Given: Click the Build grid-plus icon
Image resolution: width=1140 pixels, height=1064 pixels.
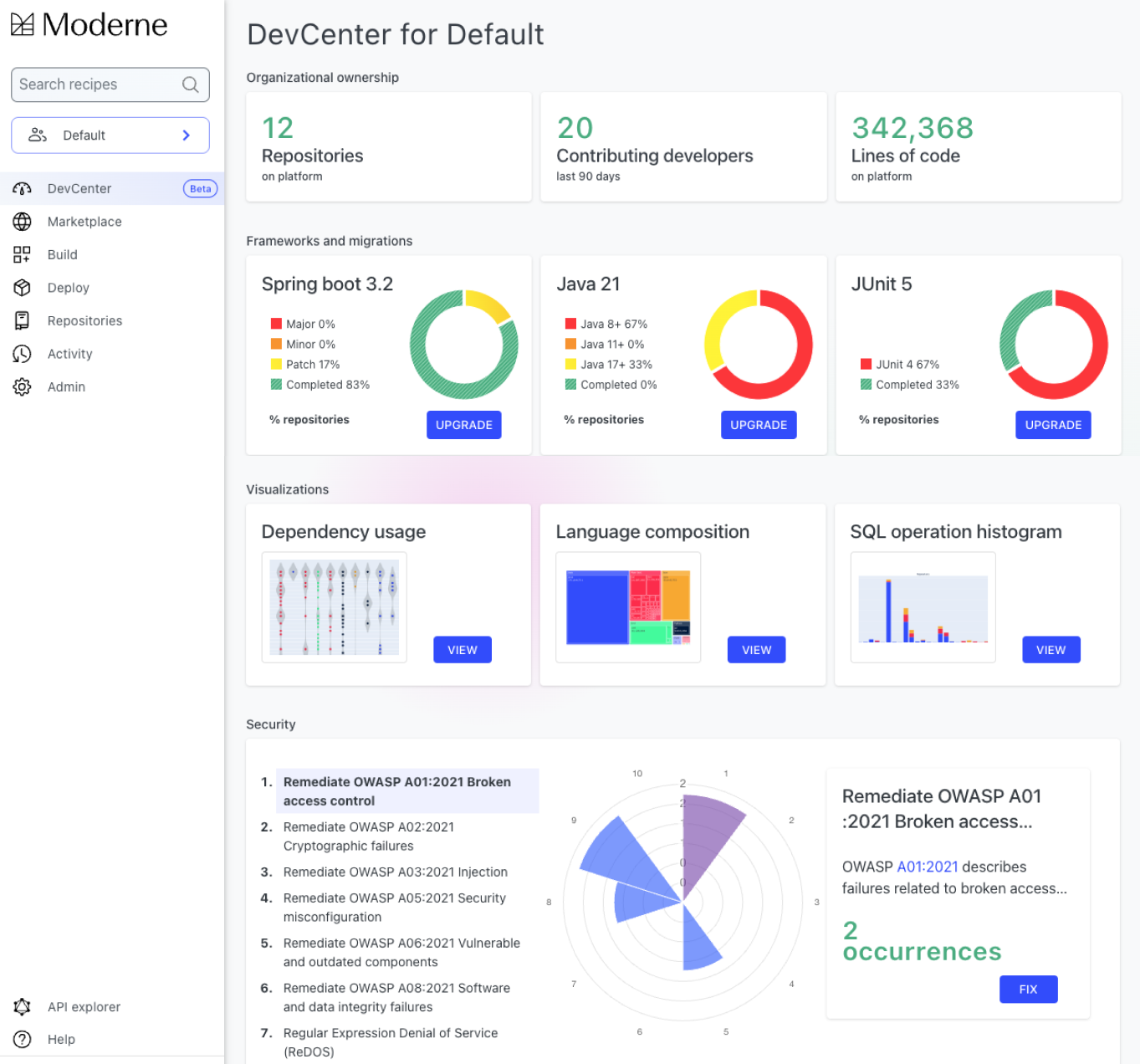Looking at the screenshot, I should coord(23,254).
